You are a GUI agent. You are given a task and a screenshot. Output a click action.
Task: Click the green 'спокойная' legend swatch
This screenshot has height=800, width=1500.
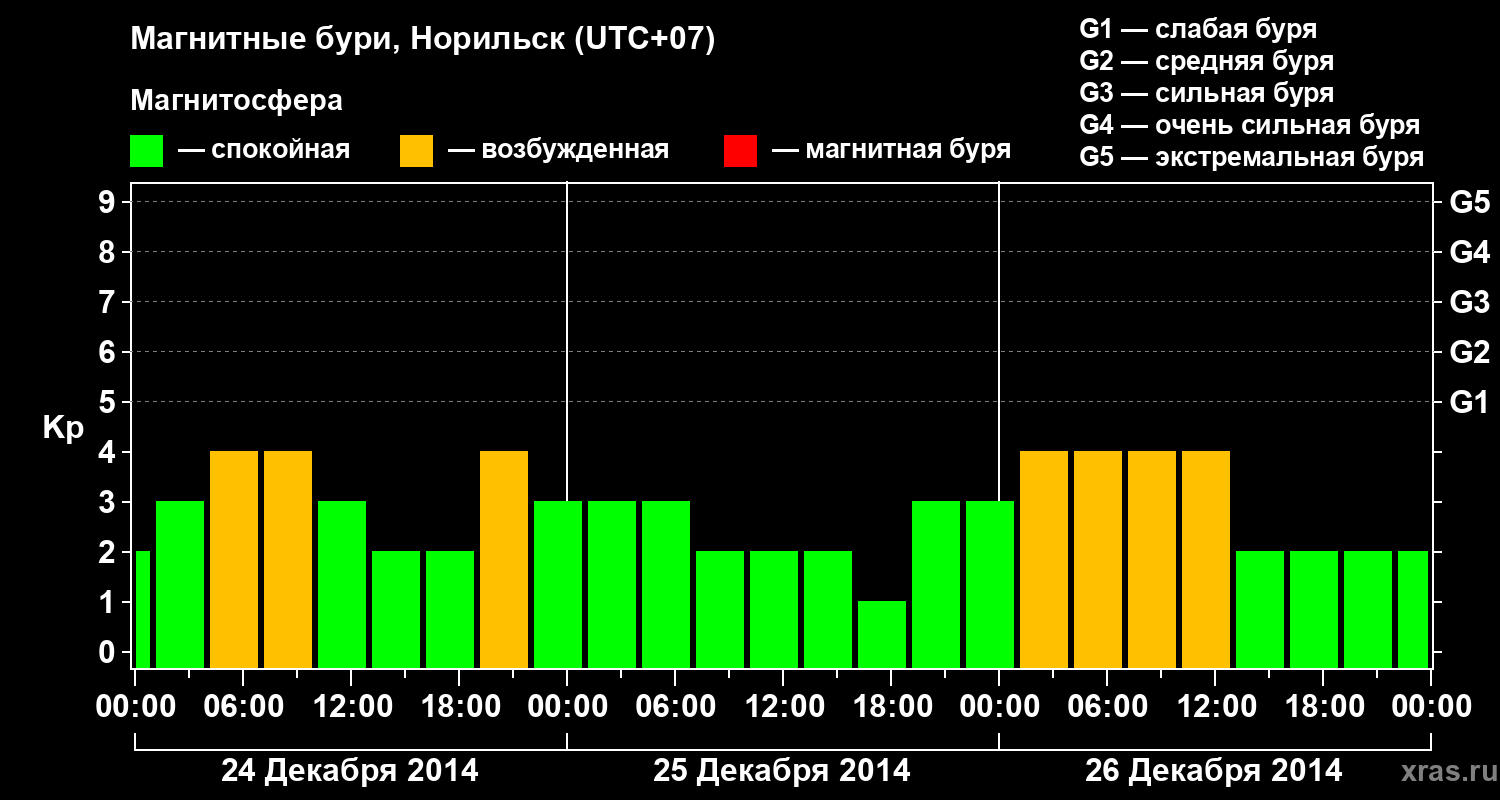147,151
